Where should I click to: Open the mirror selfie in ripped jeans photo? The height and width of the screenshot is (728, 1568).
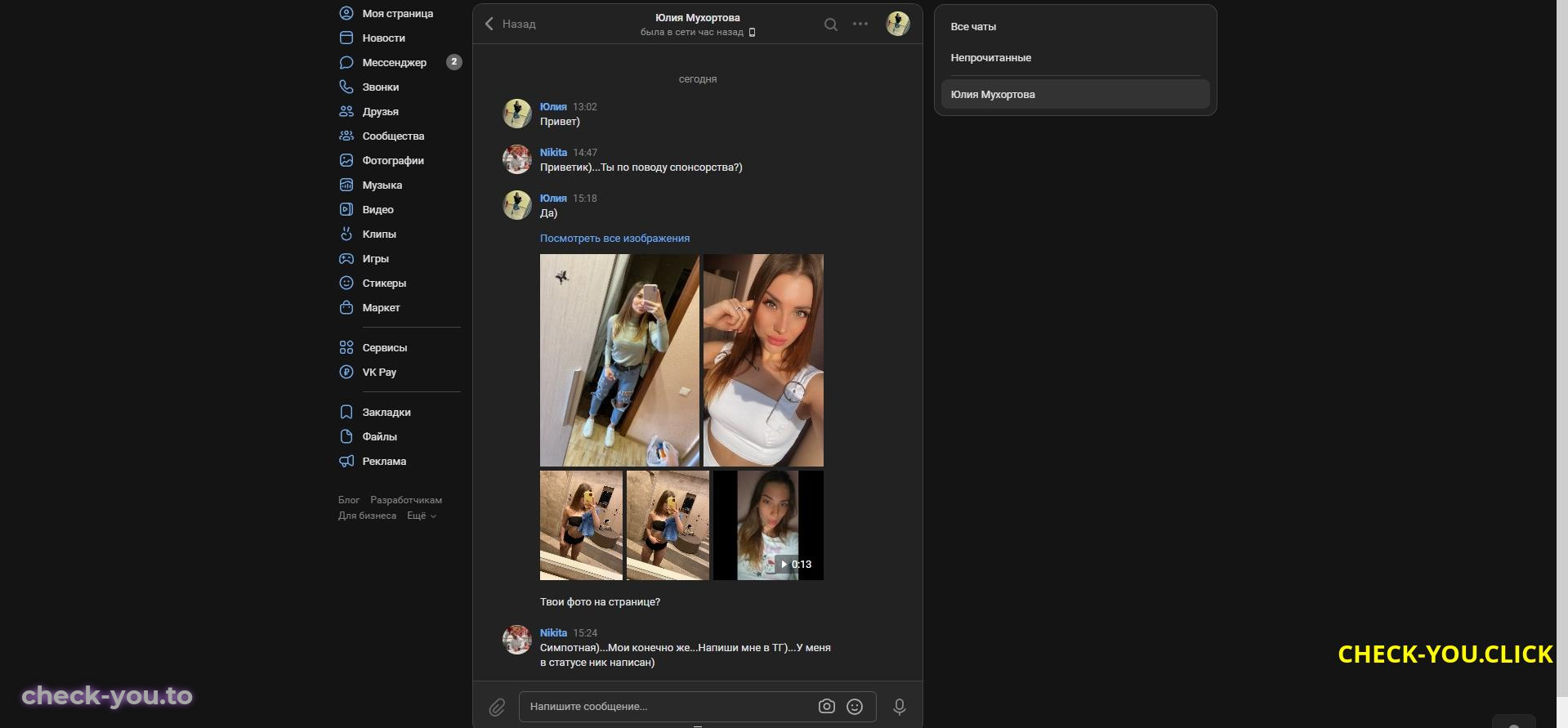point(619,360)
